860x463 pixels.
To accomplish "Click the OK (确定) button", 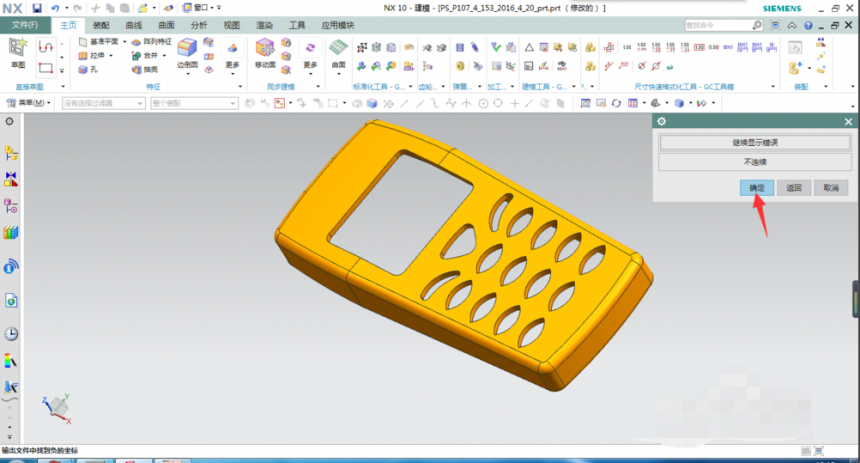I will (757, 188).
